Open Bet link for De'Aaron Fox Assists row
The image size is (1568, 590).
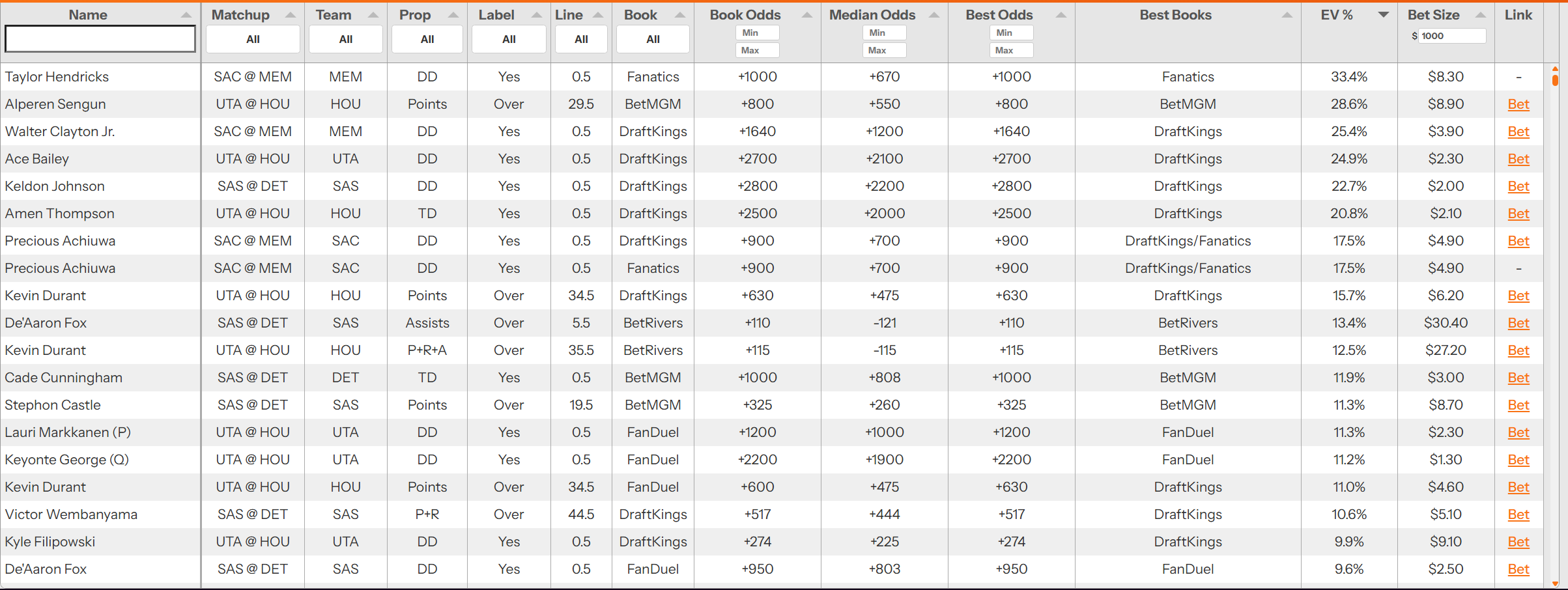point(1518,323)
